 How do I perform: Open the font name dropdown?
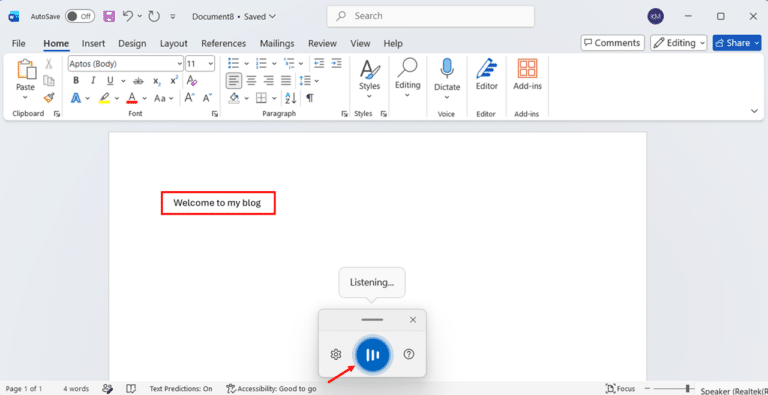click(x=179, y=64)
